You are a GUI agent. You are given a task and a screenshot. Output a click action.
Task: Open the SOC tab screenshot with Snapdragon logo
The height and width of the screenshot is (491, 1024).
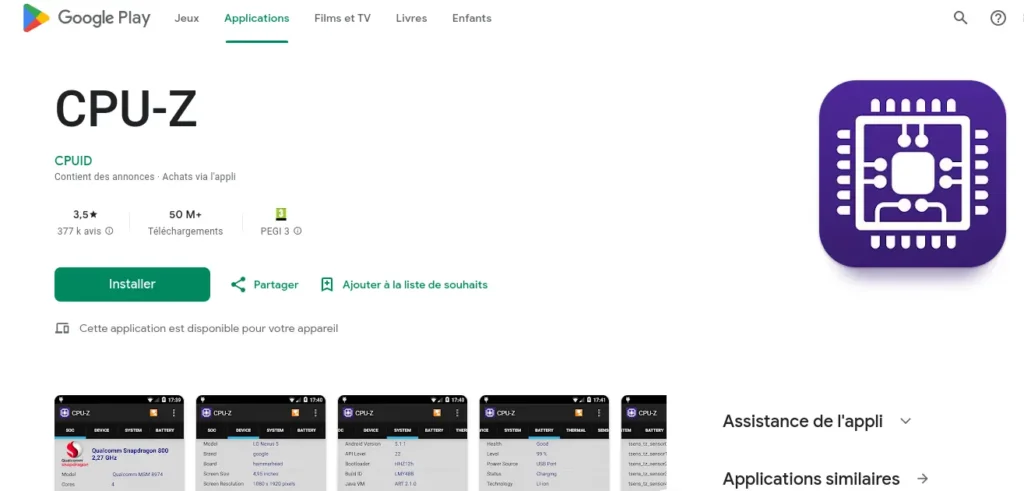click(x=119, y=443)
